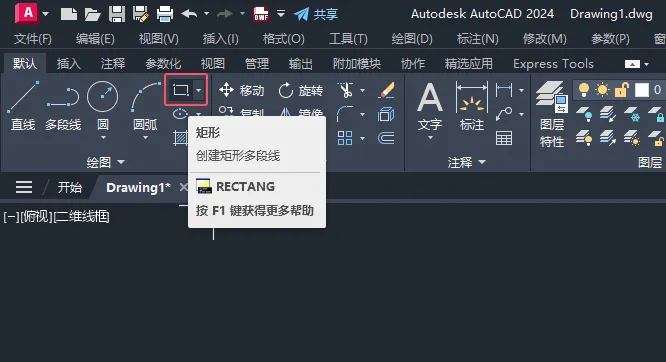Viewport: 666px width, 362px height.
Task: Click the 共享 share button
Action: point(316,14)
